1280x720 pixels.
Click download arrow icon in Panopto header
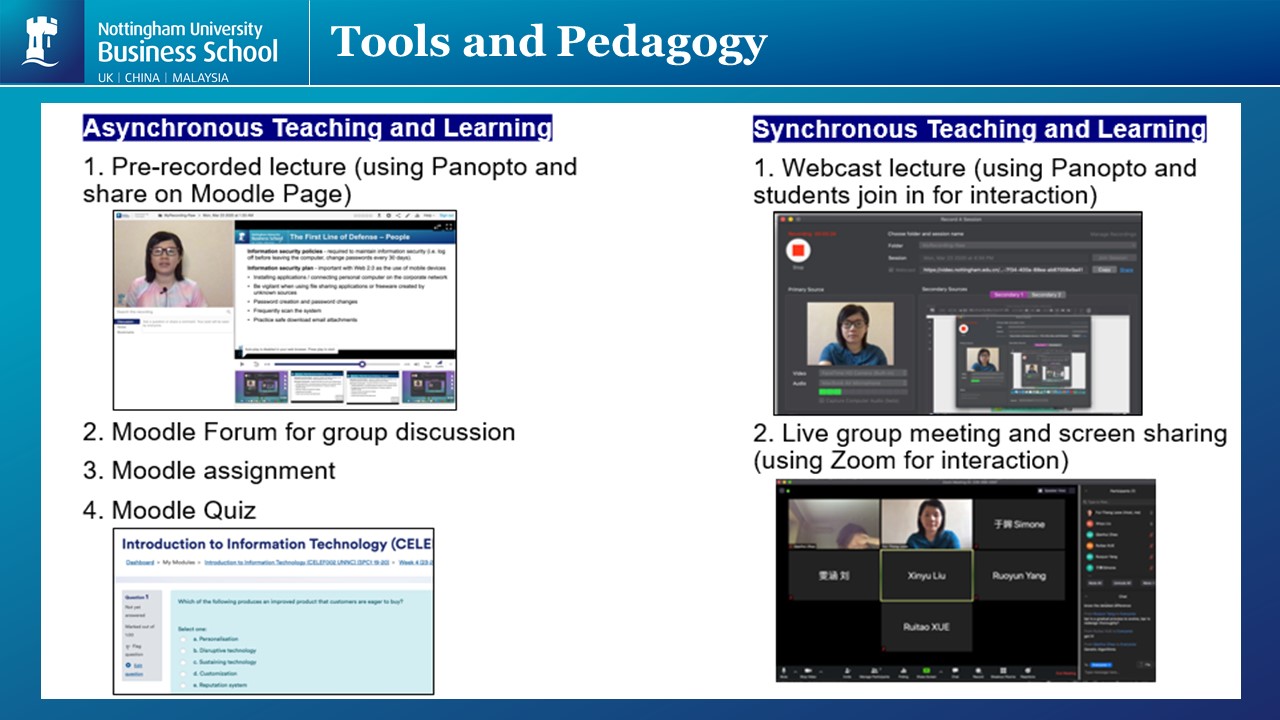[x=379, y=215]
